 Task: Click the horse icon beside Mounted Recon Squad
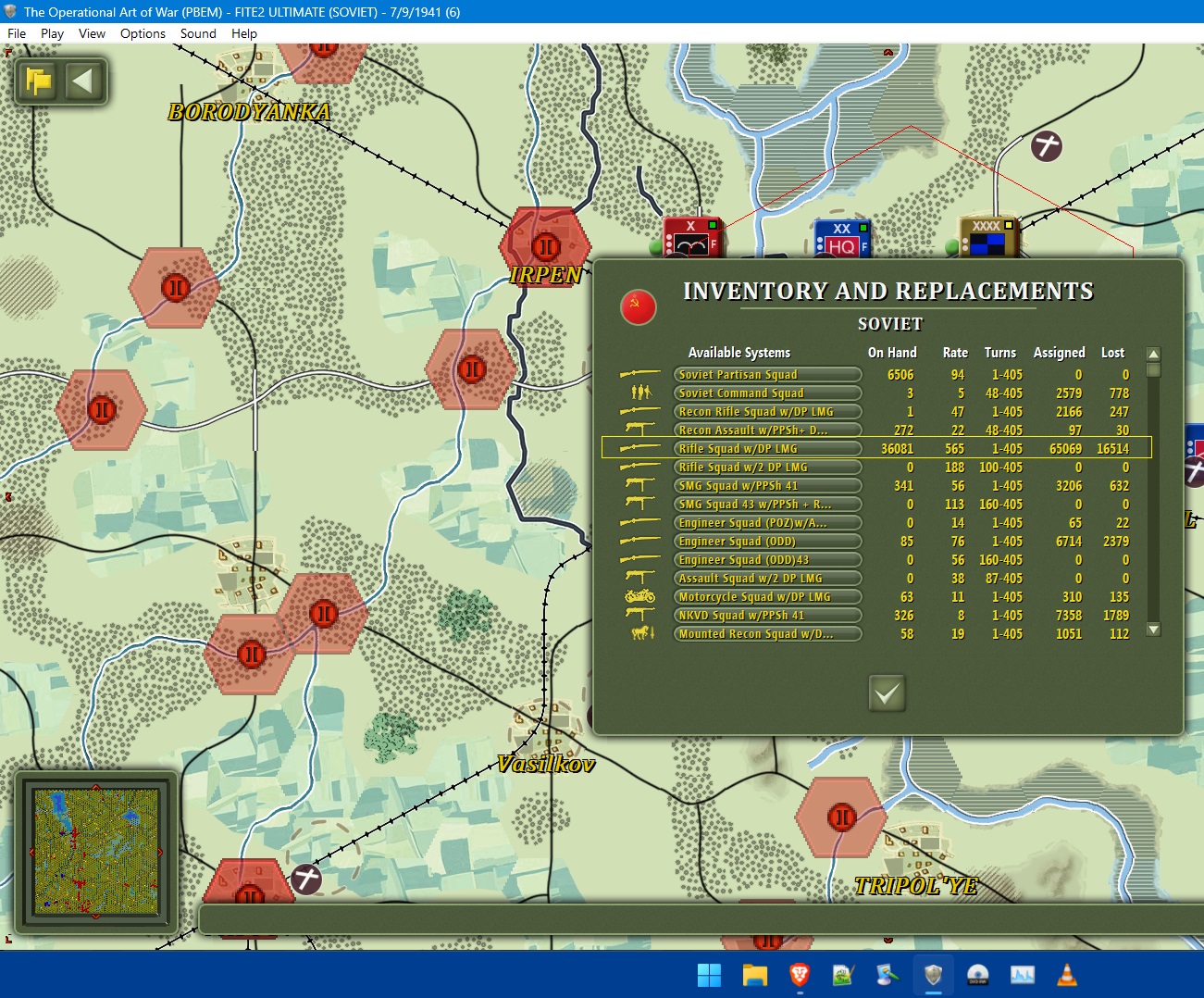click(642, 633)
